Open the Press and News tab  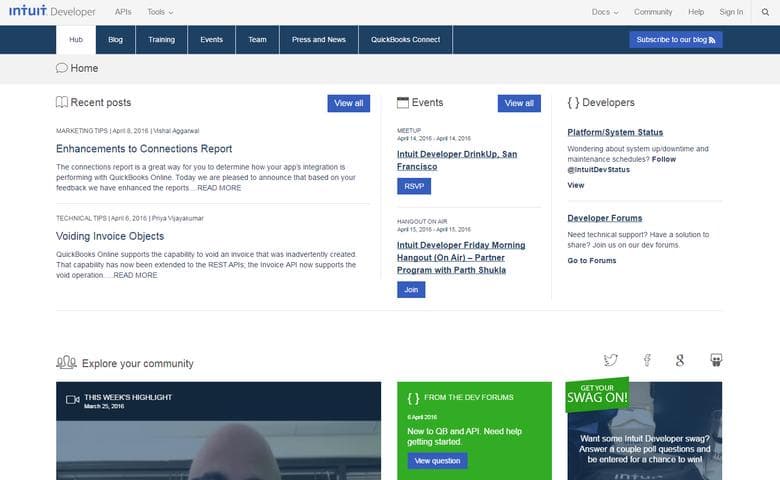(x=319, y=39)
